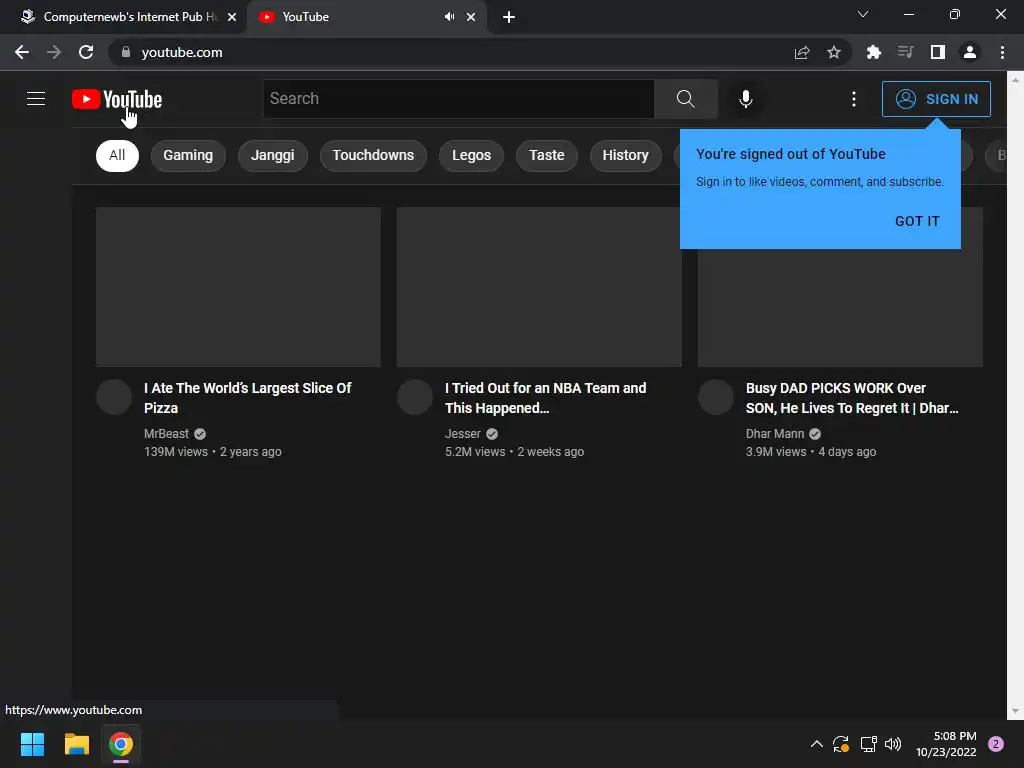Open the tab search chevron dropdown
Image resolution: width=1024 pixels, height=768 pixels.
[x=863, y=14]
